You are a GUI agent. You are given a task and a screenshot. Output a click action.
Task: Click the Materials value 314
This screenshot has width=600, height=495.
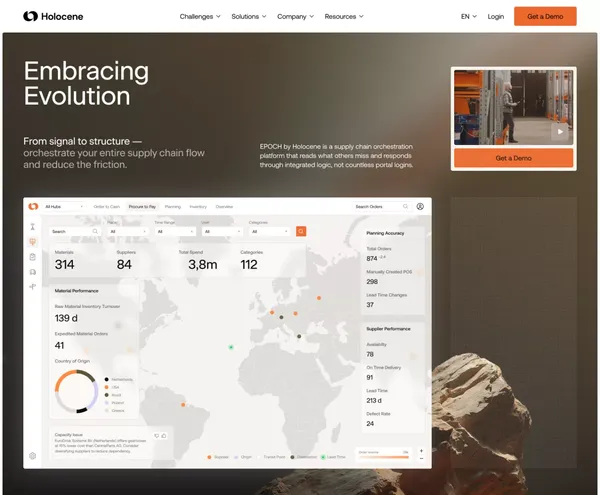[x=64, y=264]
